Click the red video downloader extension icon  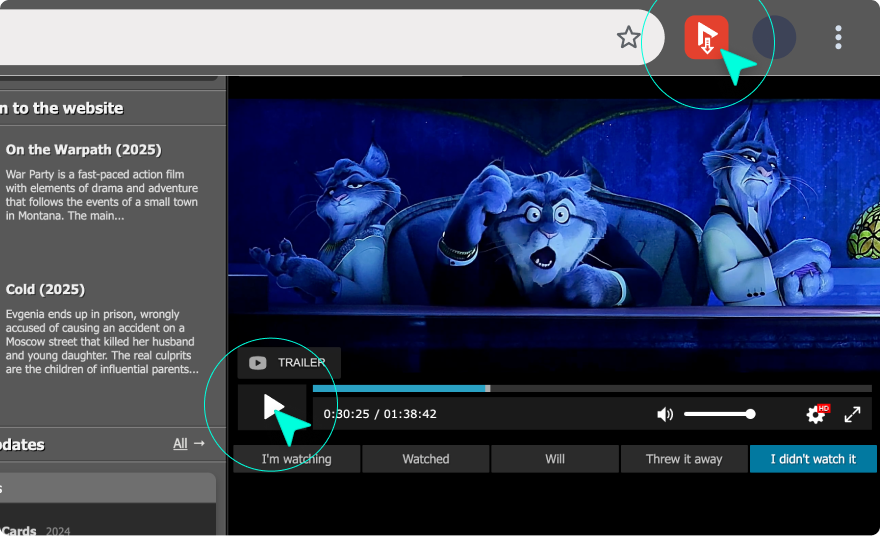pos(706,38)
